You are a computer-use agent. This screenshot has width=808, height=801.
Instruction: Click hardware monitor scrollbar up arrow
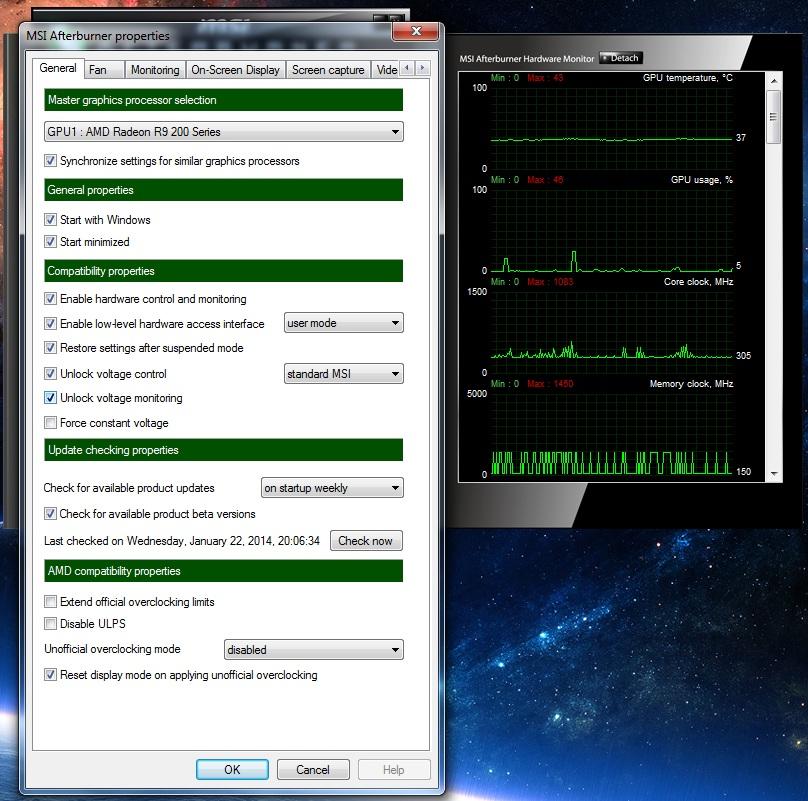[x=773, y=81]
